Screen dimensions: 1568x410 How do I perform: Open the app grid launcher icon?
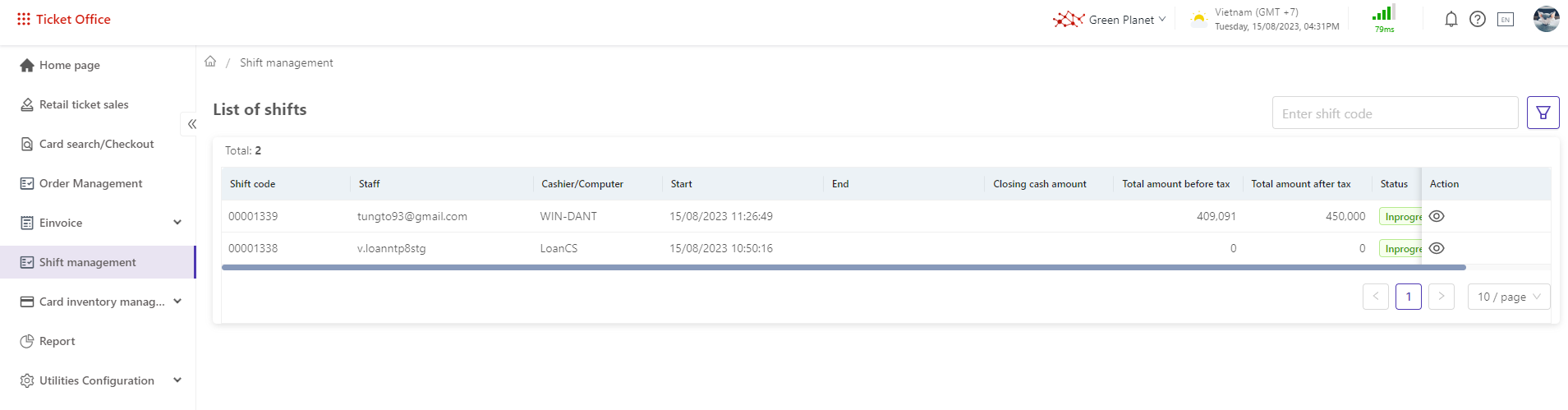(24, 19)
